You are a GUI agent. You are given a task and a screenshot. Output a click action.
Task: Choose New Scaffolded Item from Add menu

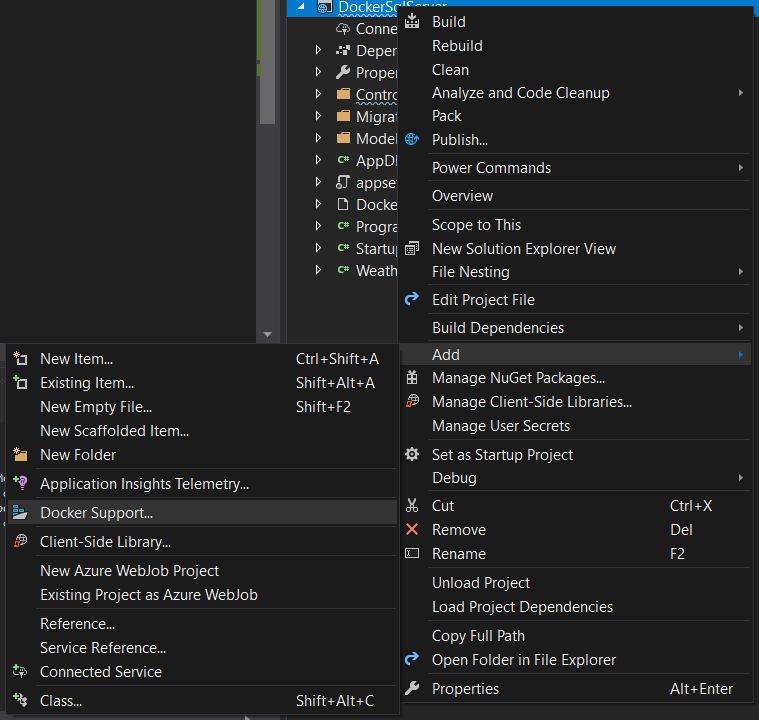(114, 431)
